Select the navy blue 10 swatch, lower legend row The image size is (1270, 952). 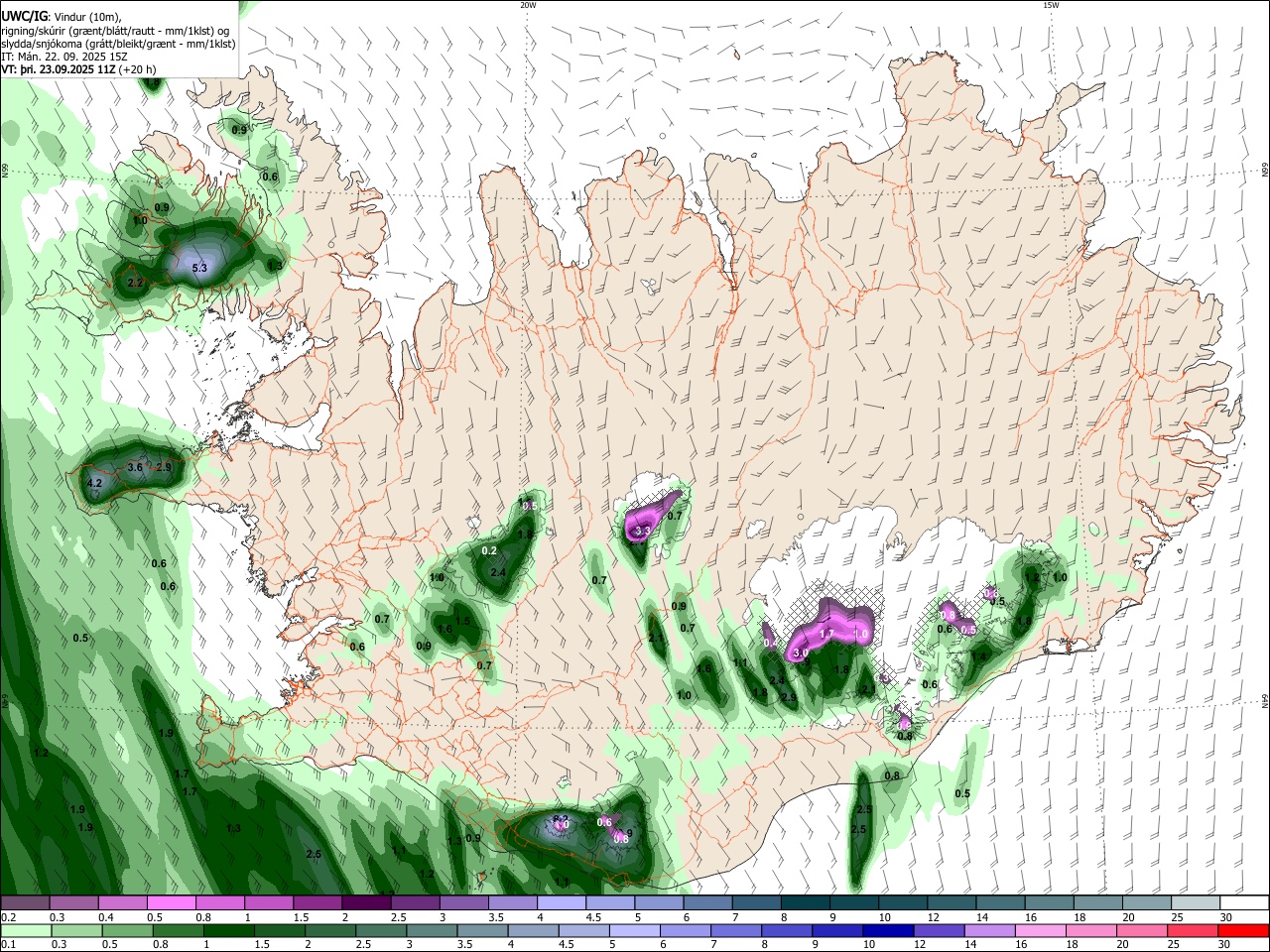coord(886,930)
